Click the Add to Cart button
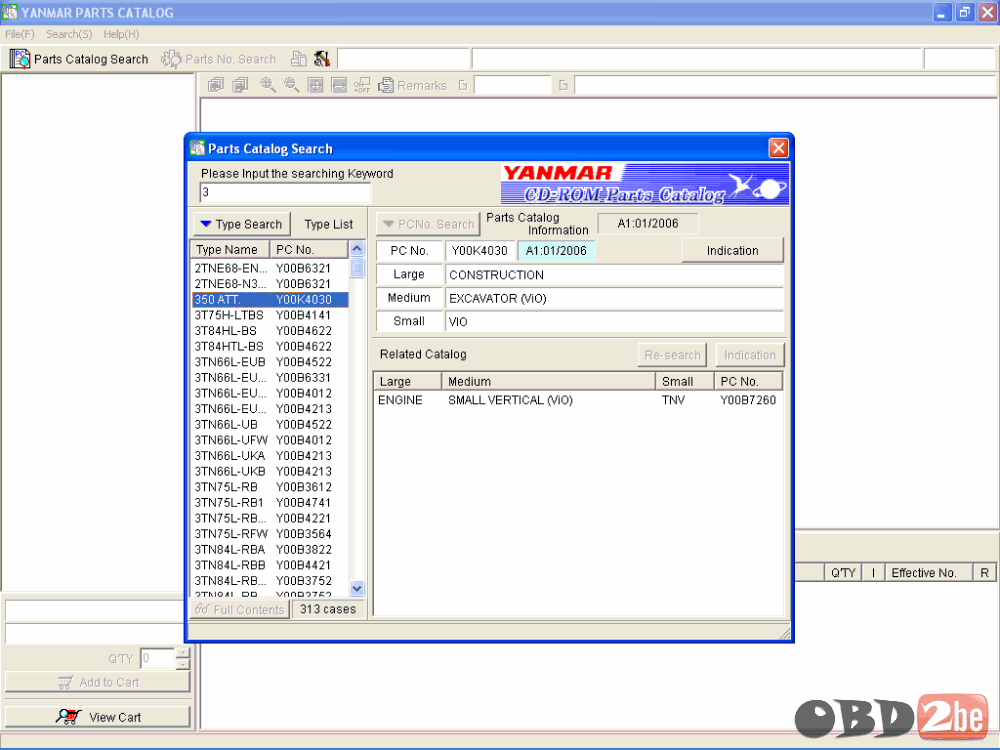1000x750 pixels. [x=98, y=682]
